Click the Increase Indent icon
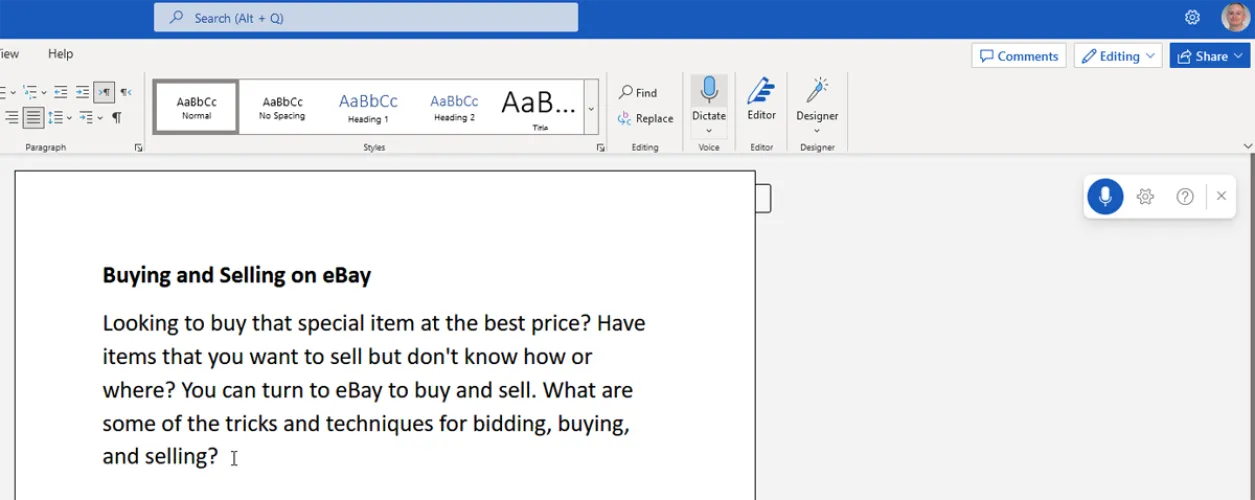The width and height of the screenshot is (1255, 500). click(82, 93)
